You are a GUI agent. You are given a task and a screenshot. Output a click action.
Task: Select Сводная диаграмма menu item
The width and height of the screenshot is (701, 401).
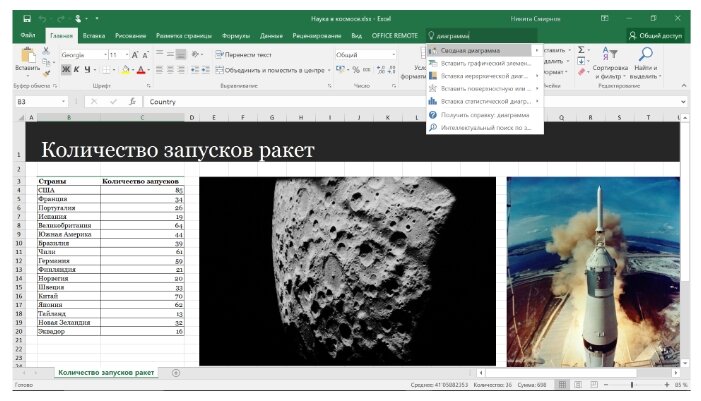[485, 51]
